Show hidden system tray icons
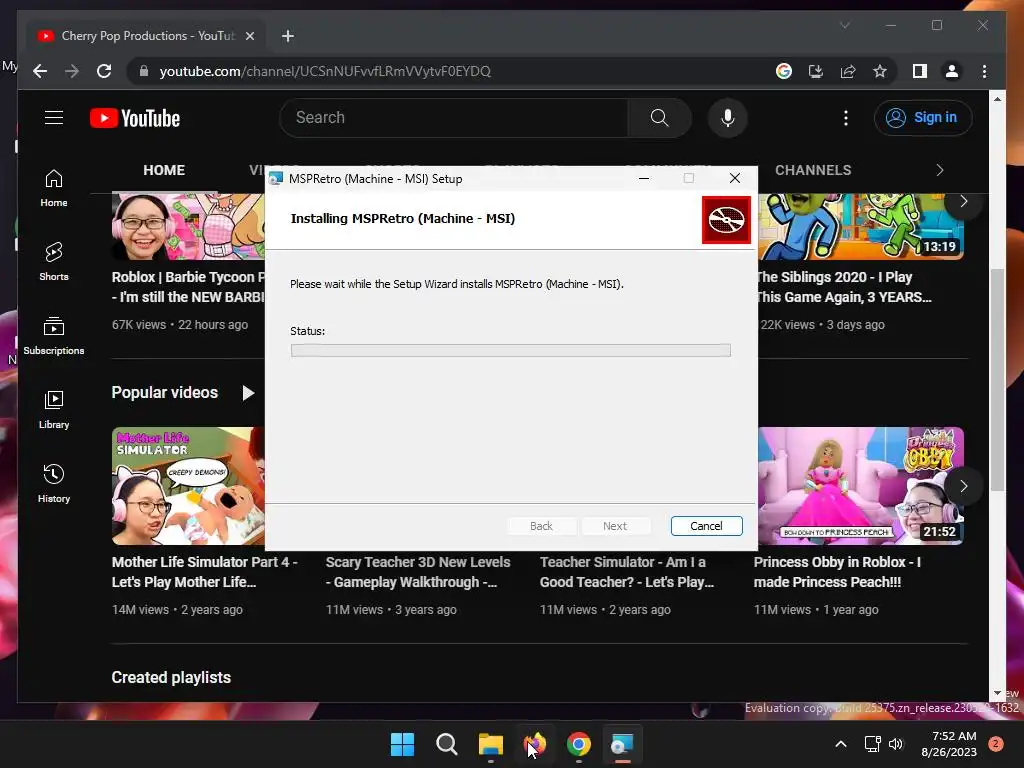This screenshot has width=1024, height=768. point(840,744)
